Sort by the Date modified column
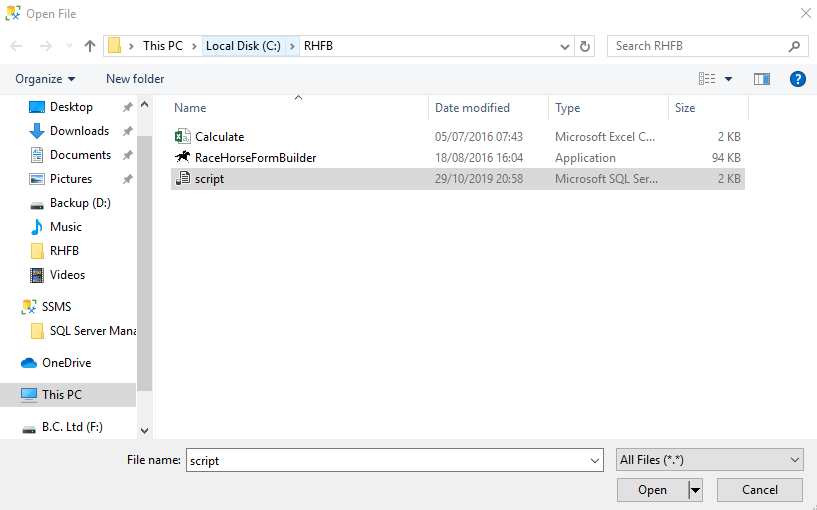This screenshot has height=510, width=817. point(472,108)
